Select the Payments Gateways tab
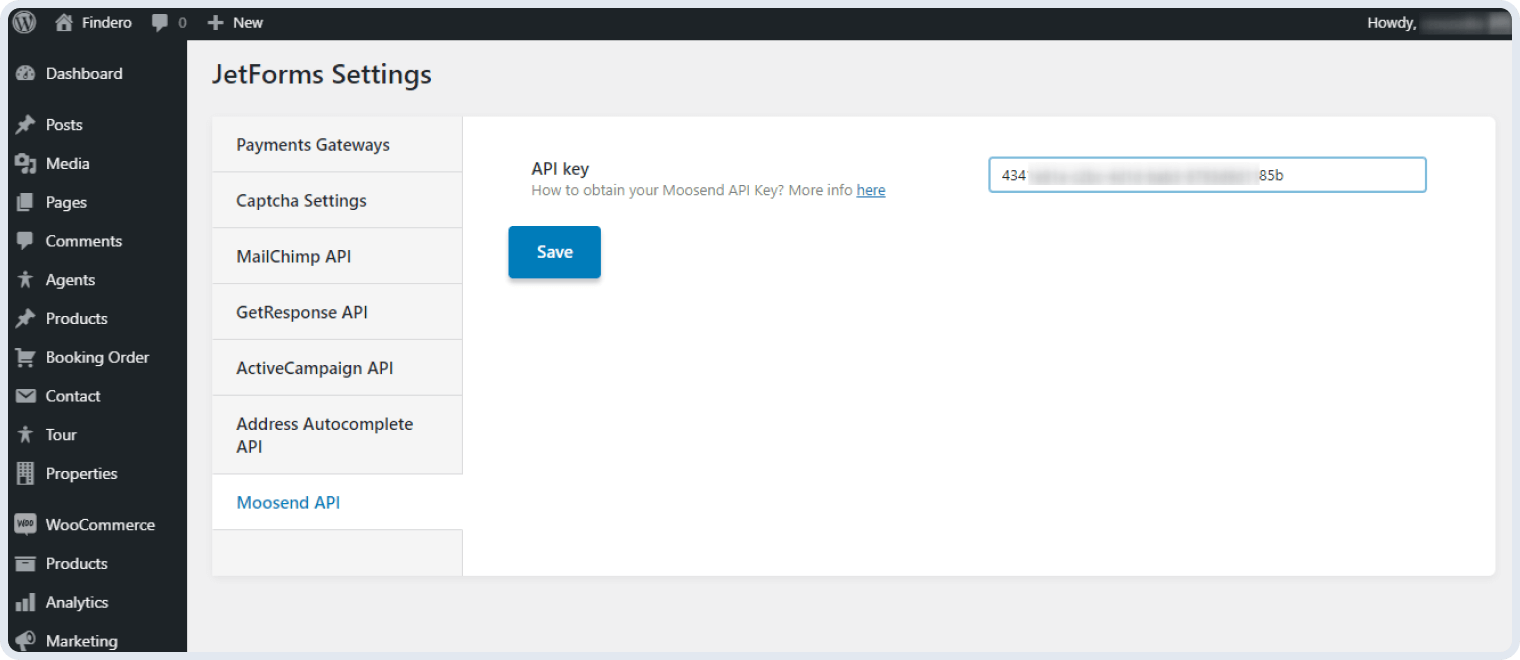This screenshot has height=660, width=1520. 312,144
